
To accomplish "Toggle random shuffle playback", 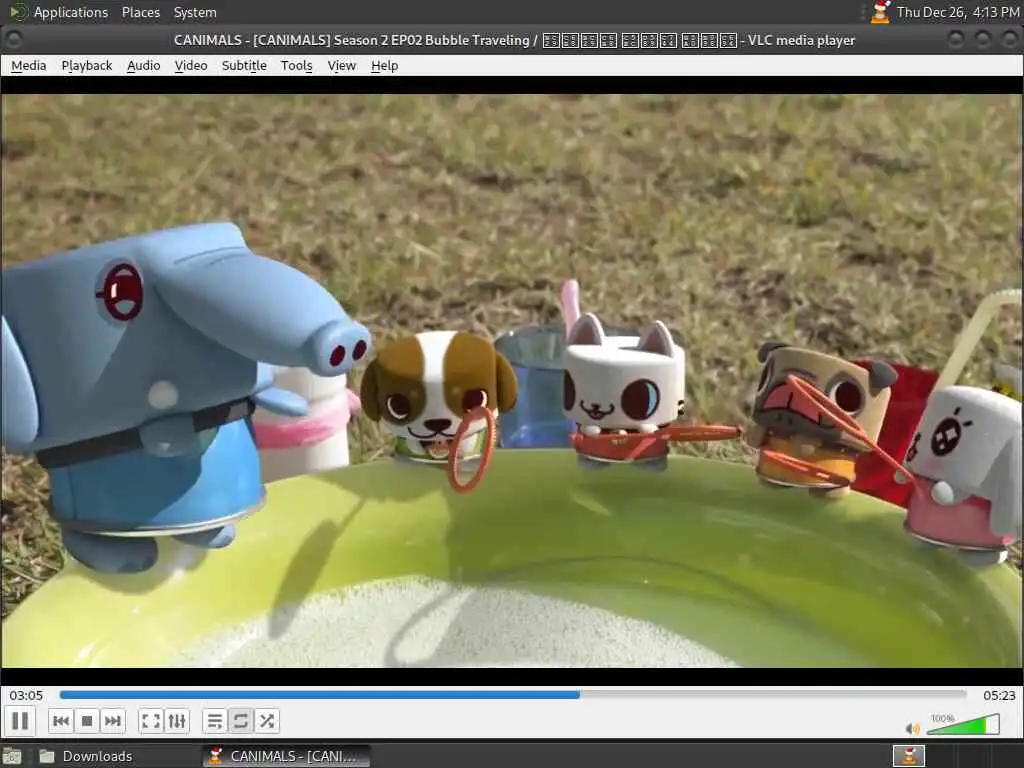I will (266, 721).
